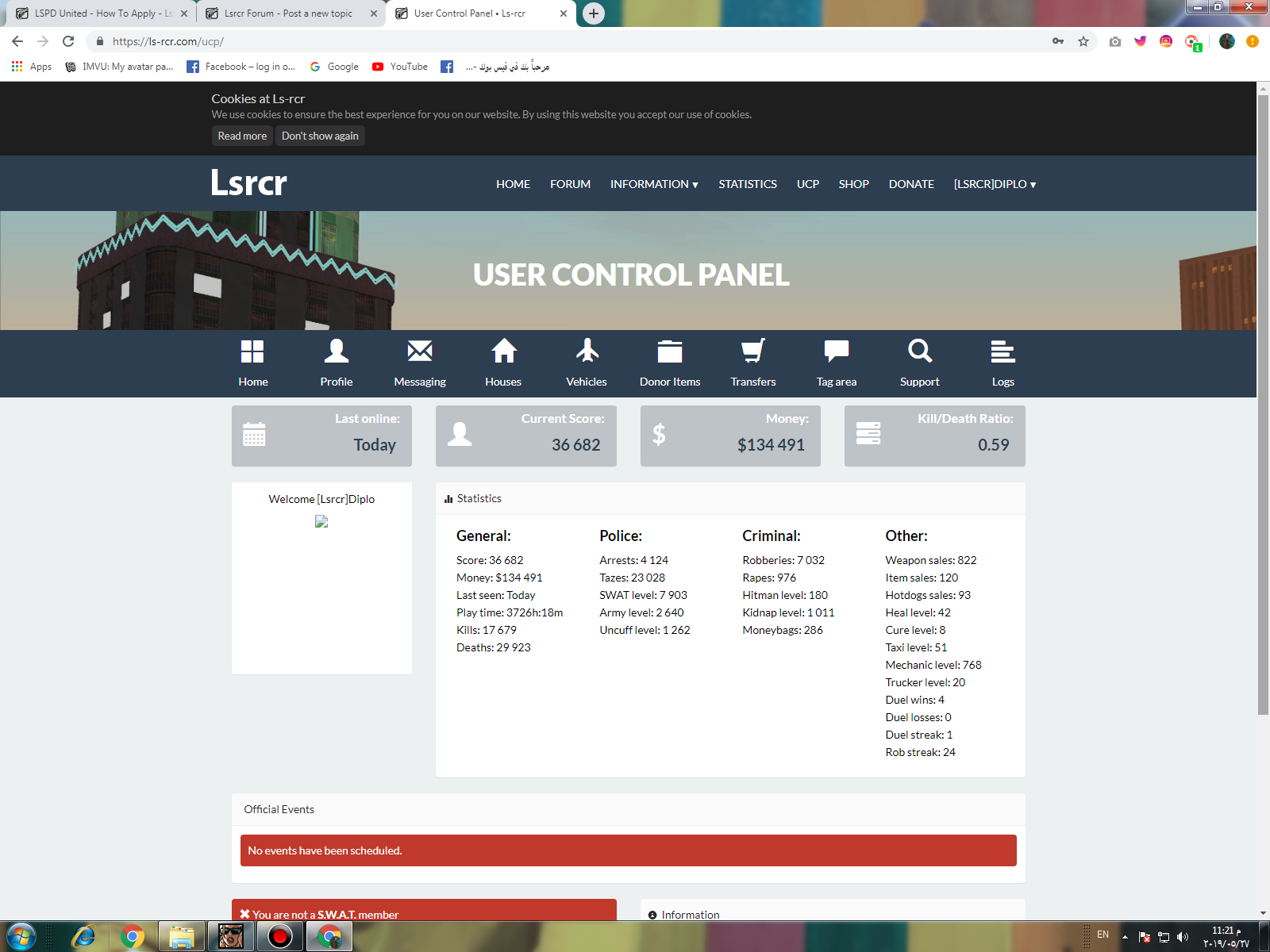Viewport: 1270px width, 952px height.
Task: Open the Donor Items folder icon
Action: (x=670, y=351)
